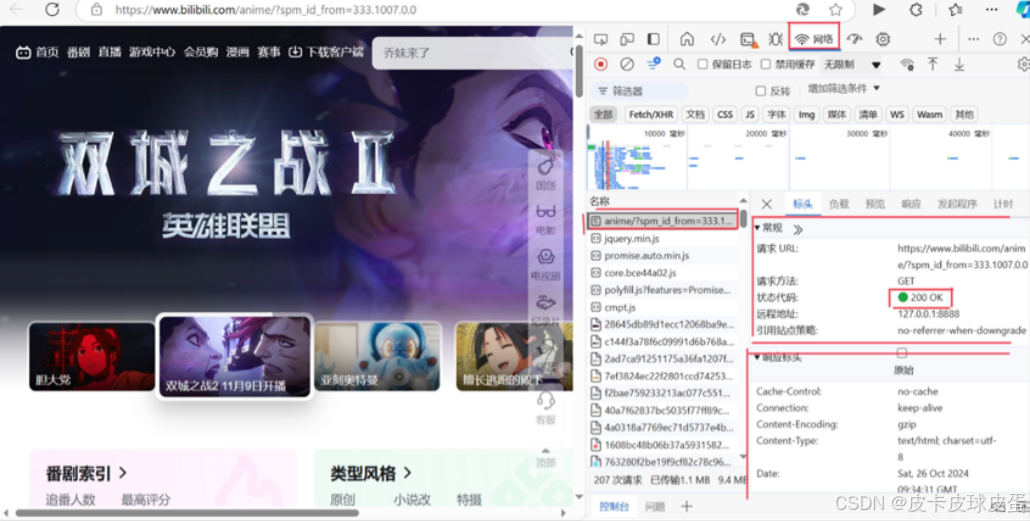1030x521 pixels.
Task: Refresh the browser page
Action: coord(52,9)
